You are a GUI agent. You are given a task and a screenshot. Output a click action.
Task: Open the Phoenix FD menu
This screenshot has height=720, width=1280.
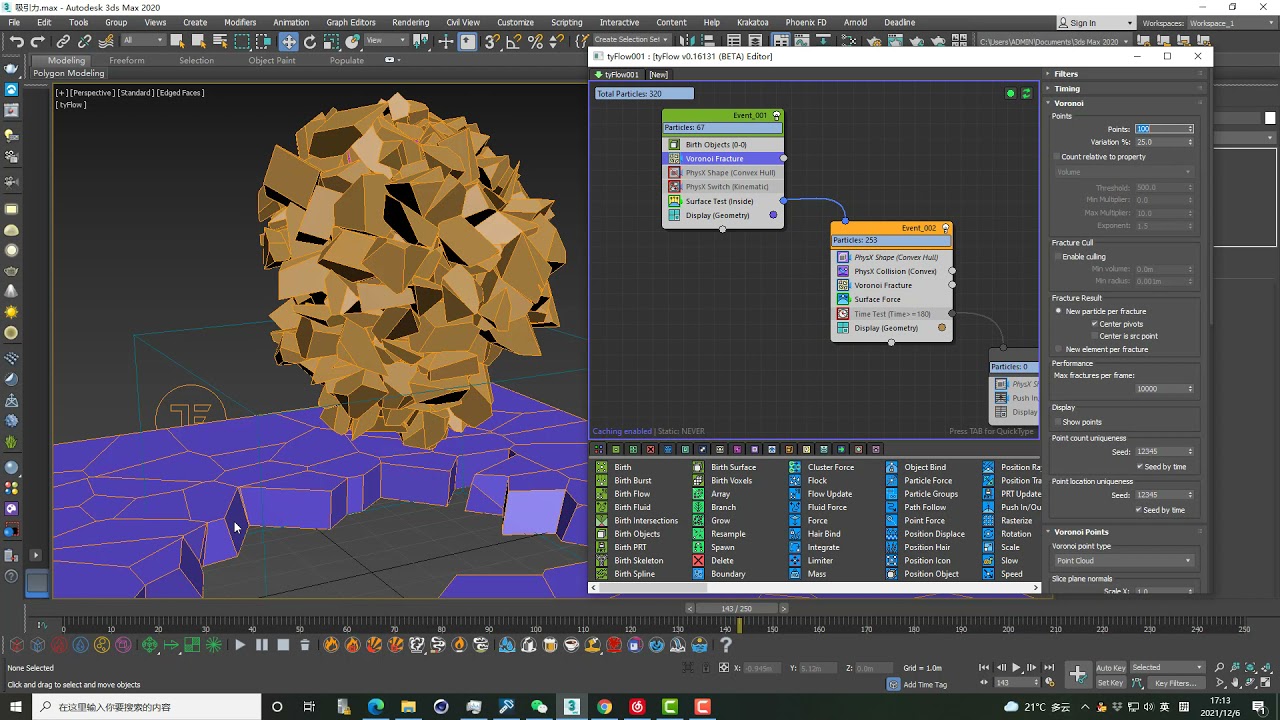[806, 22]
